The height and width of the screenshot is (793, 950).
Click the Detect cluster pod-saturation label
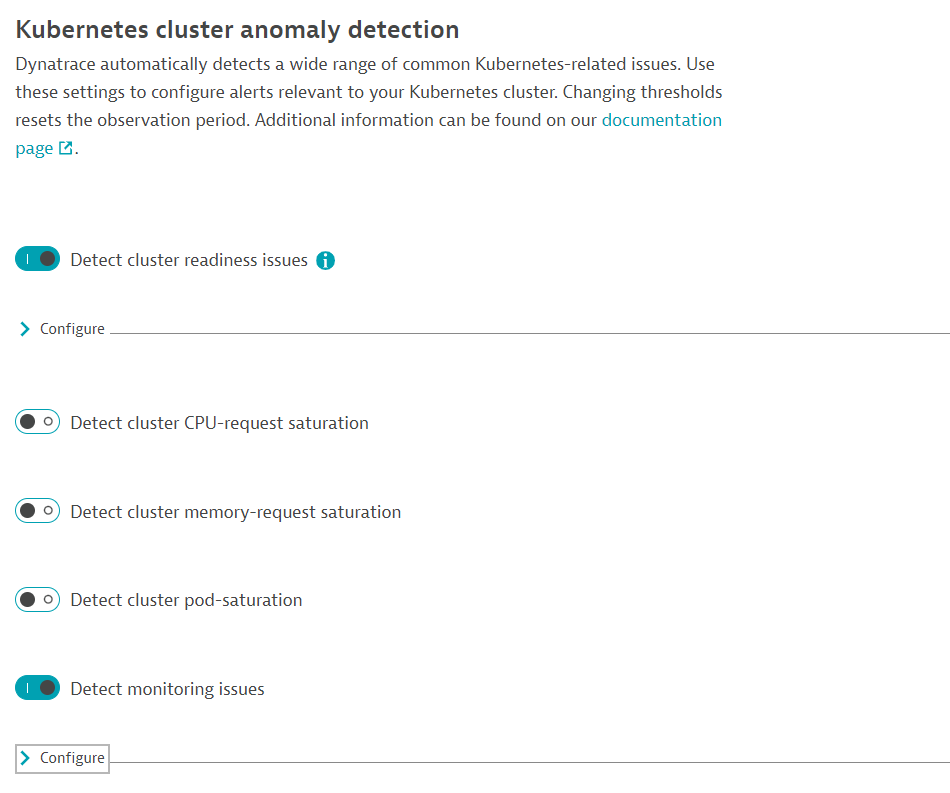click(x=186, y=600)
